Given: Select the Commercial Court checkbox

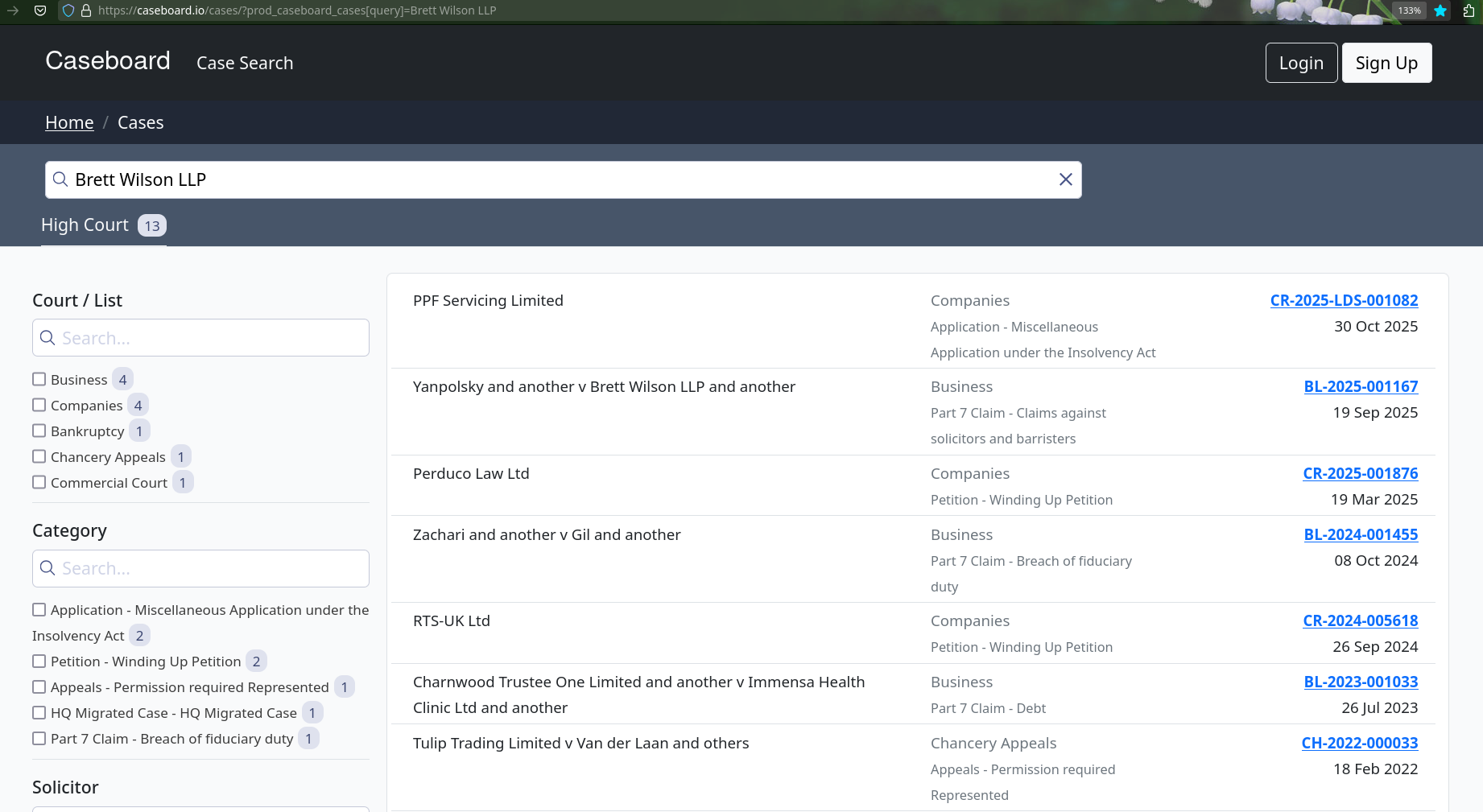Looking at the screenshot, I should pos(39,482).
